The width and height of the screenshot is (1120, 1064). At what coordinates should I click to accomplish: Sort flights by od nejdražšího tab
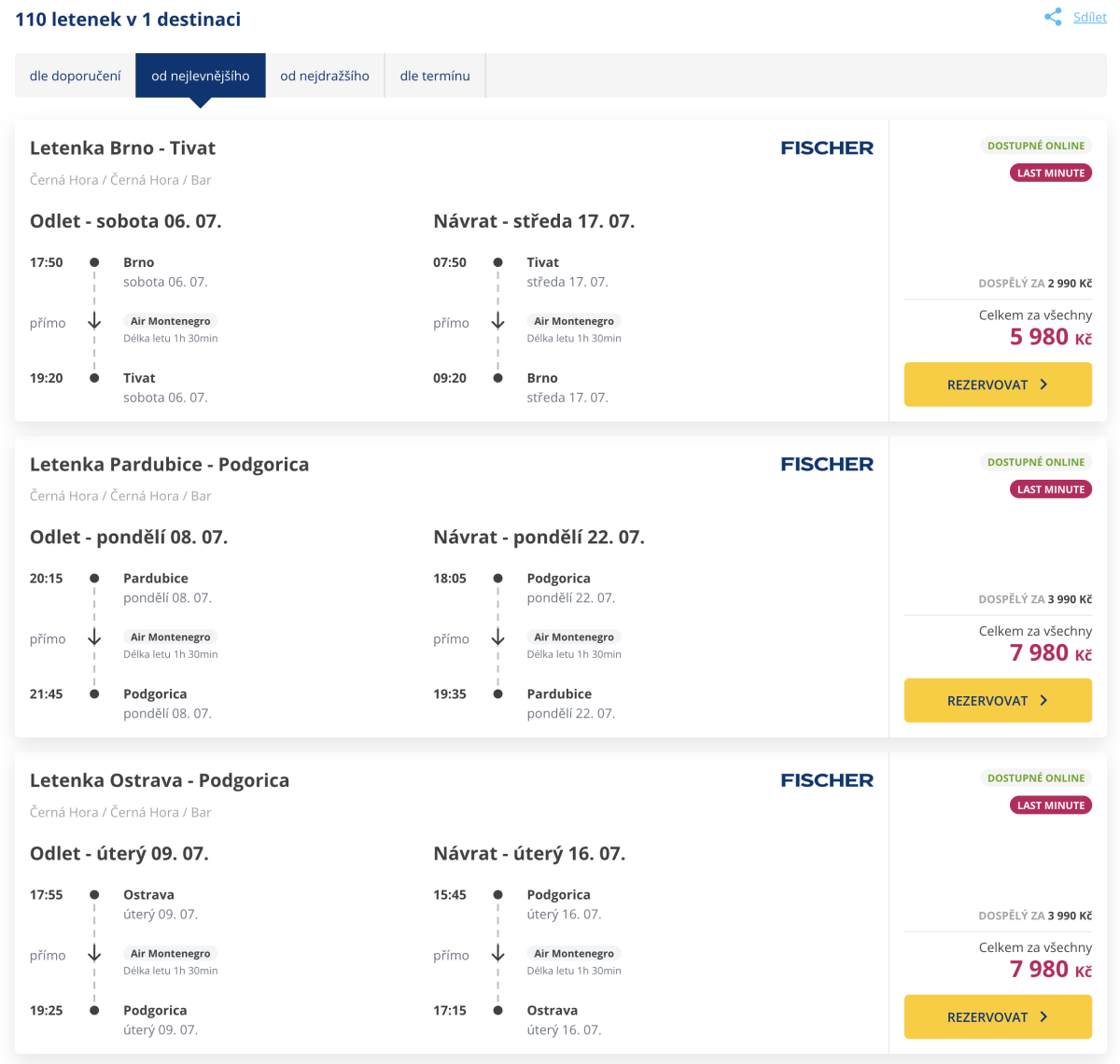[x=325, y=76]
